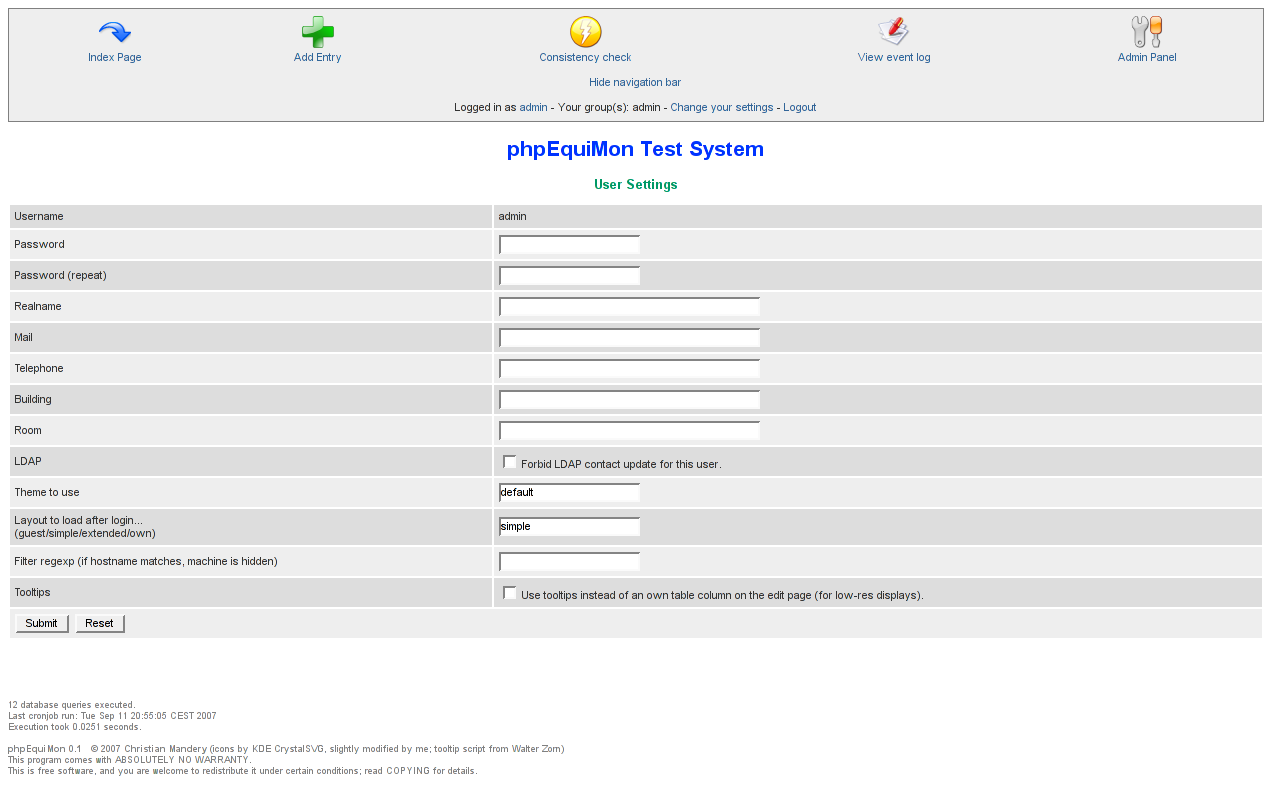Click the admin username link
The width and height of the screenshot is (1272, 787).
(533, 107)
